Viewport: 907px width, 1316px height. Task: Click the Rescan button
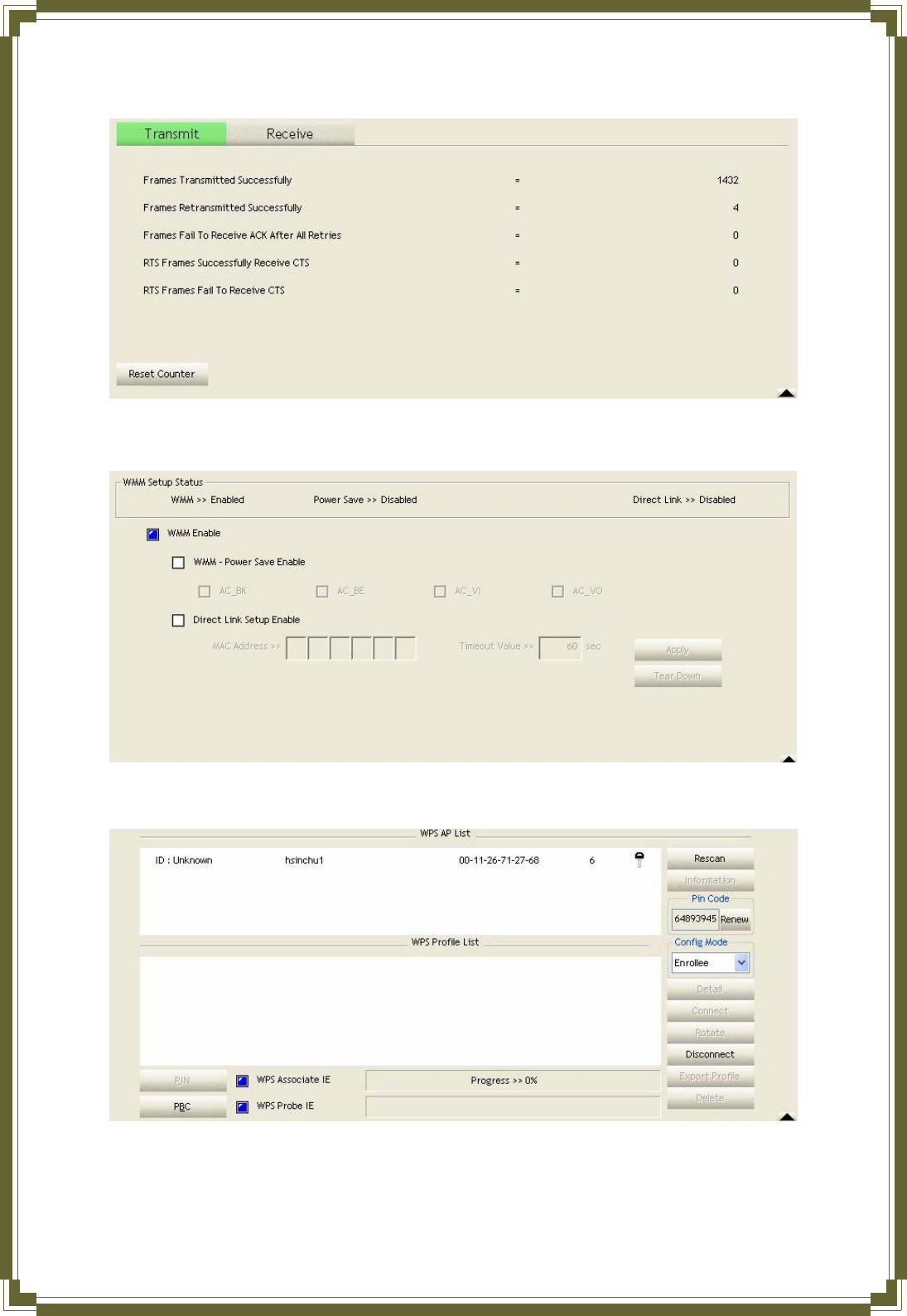click(x=710, y=859)
